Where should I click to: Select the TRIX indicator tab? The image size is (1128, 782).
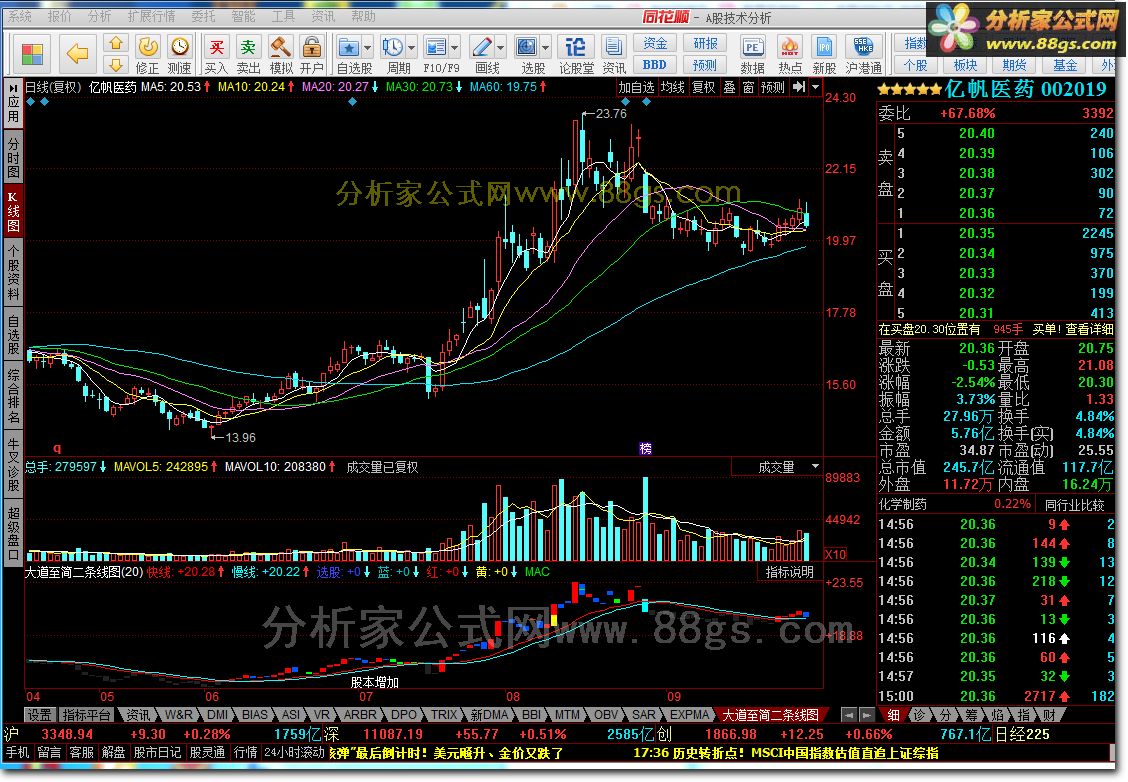(x=444, y=714)
